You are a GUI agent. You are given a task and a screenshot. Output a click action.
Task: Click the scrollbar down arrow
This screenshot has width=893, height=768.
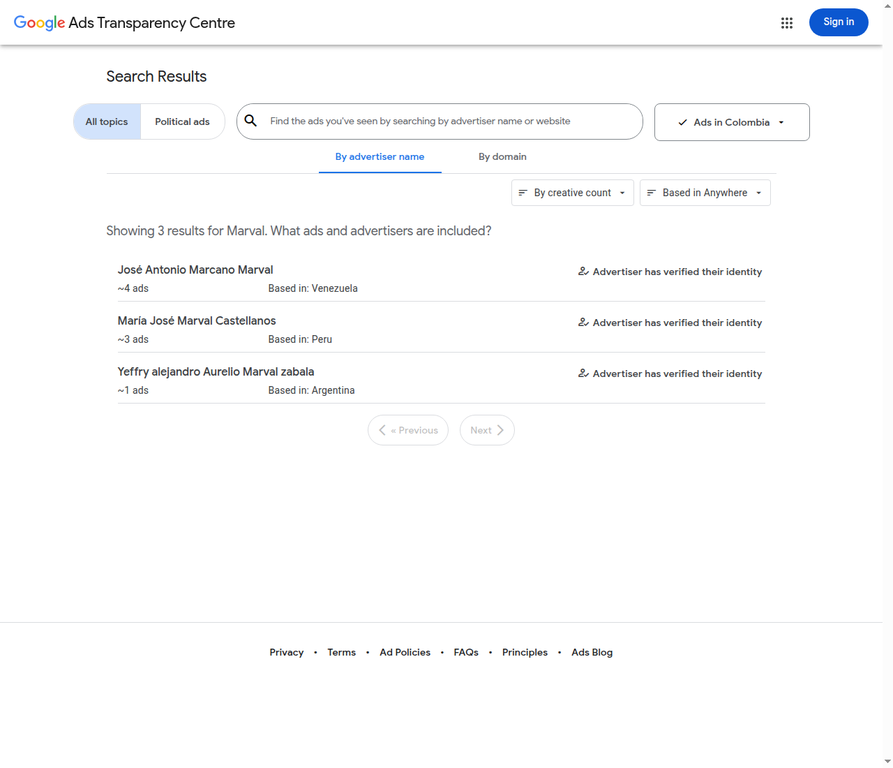[887, 762]
